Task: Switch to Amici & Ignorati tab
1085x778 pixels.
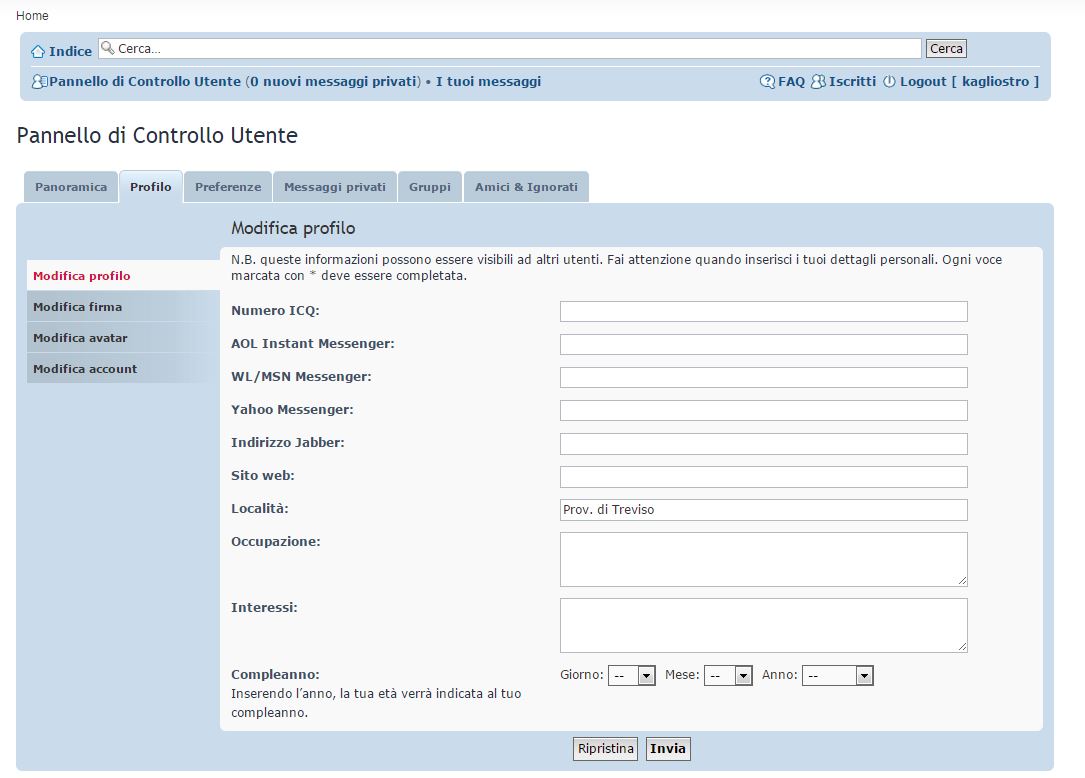Action: pyautogui.click(x=526, y=187)
